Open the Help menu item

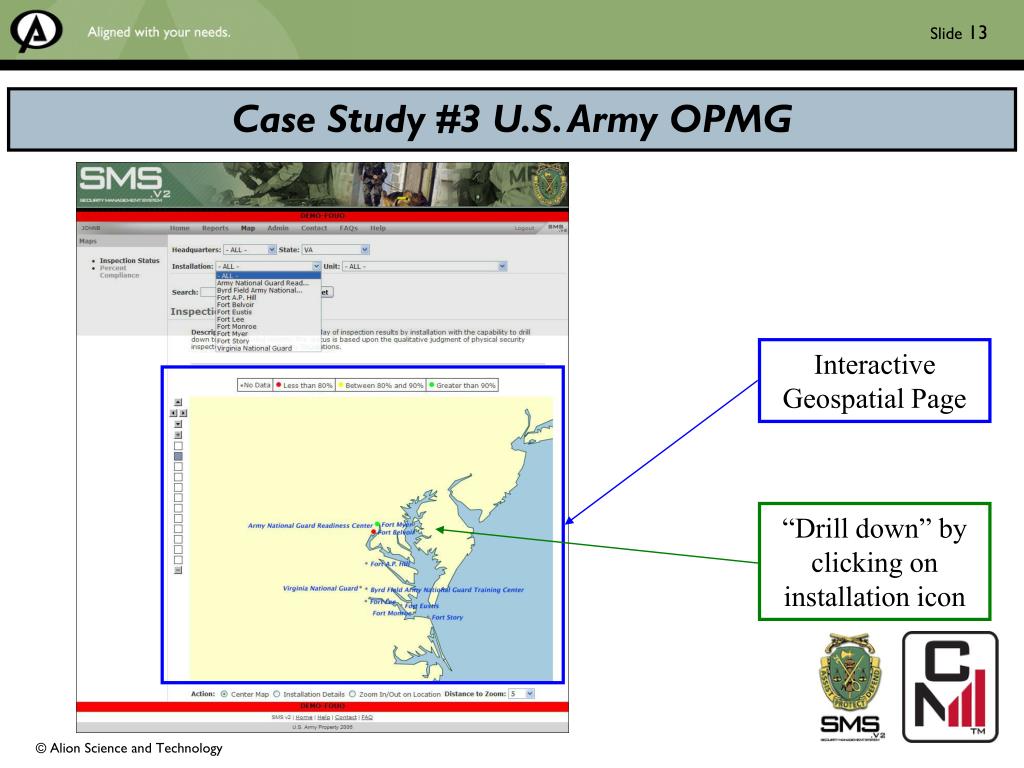pos(378,229)
